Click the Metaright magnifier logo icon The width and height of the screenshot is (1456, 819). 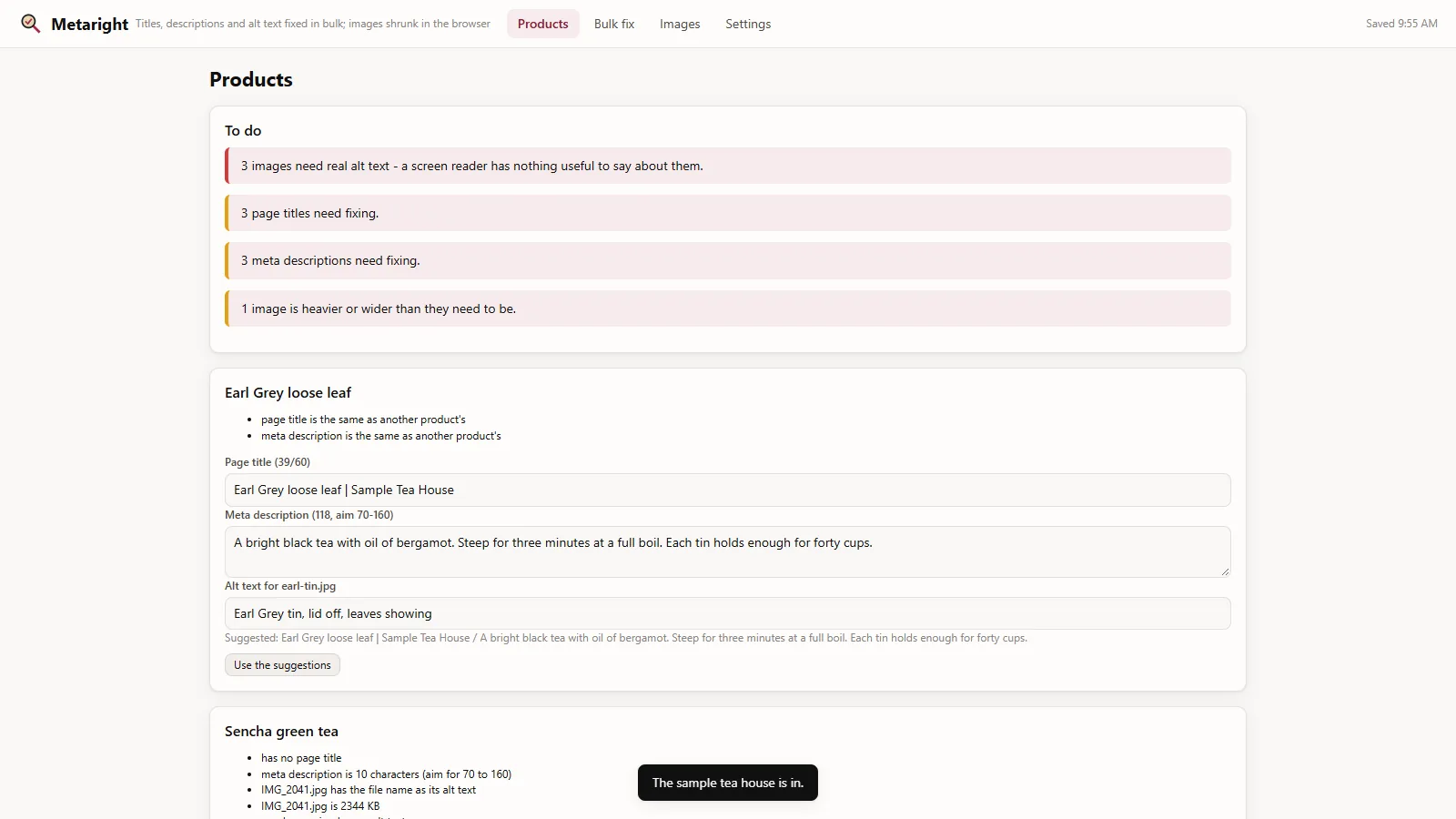[31, 24]
